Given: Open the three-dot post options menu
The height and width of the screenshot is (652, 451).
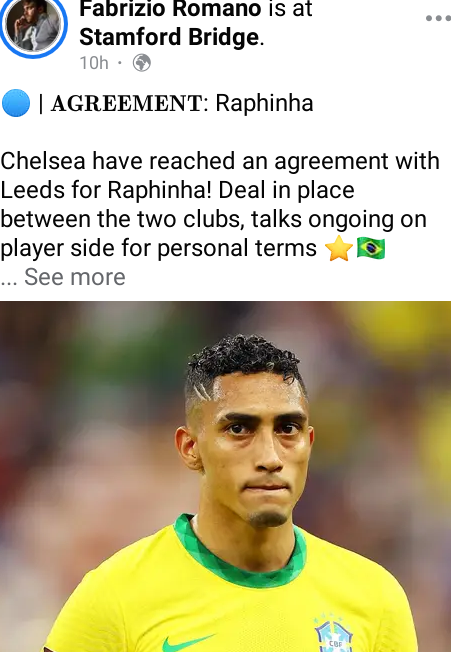Looking at the screenshot, I should [438, 18].
